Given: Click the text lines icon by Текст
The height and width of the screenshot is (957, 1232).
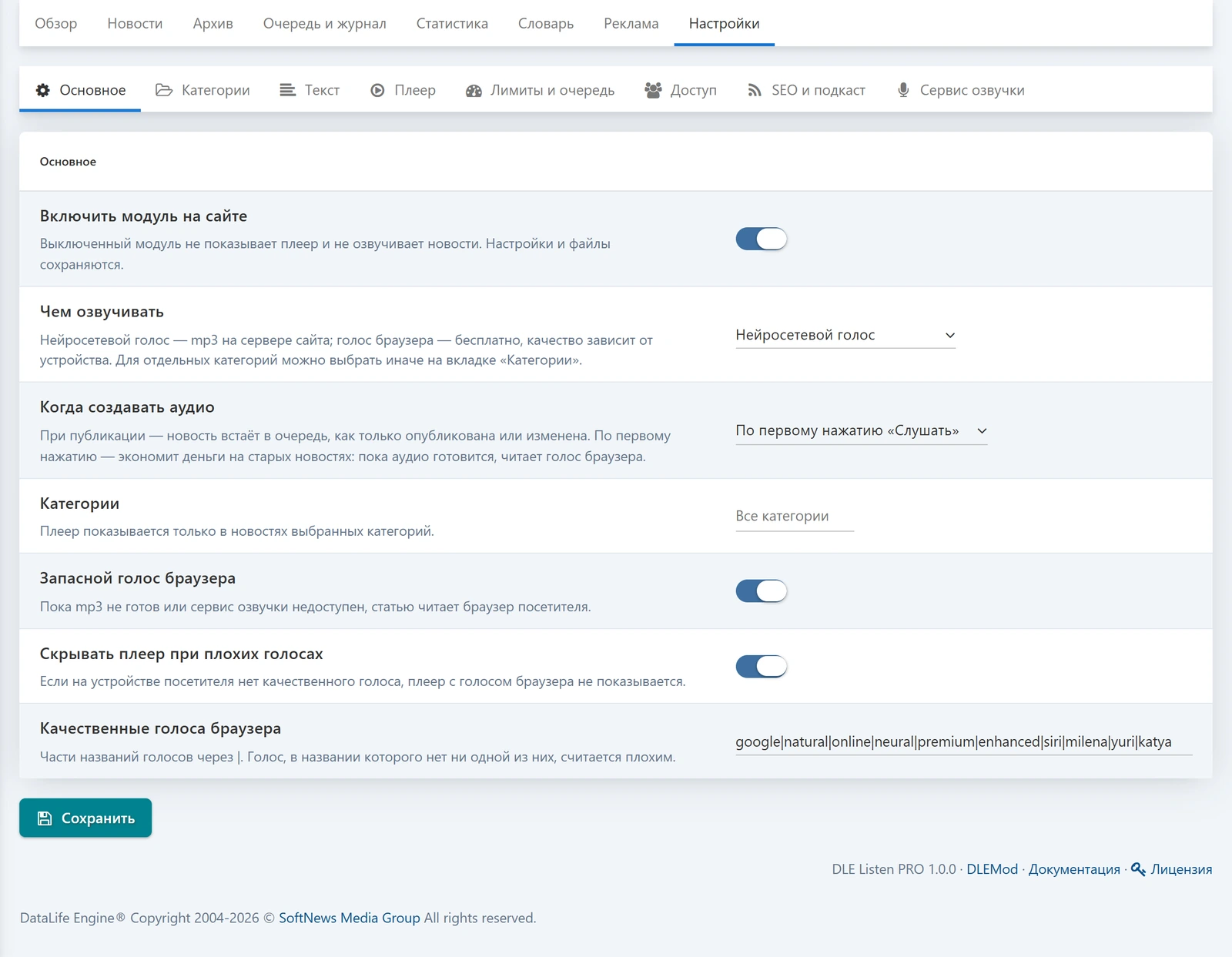Looking at the screenshot, I should point(287,90).
